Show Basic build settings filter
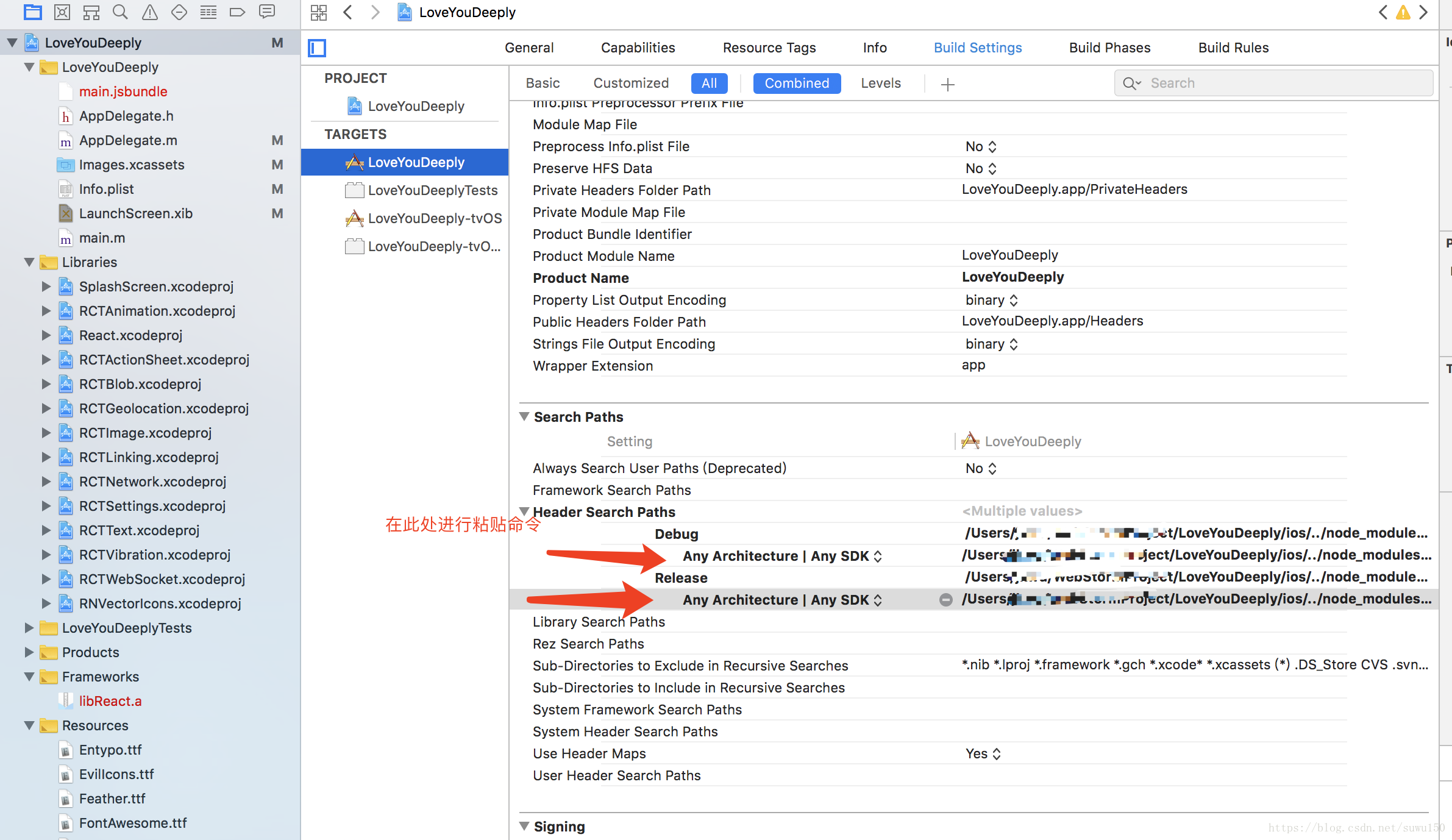1452x840 pixels. [543, 83]
